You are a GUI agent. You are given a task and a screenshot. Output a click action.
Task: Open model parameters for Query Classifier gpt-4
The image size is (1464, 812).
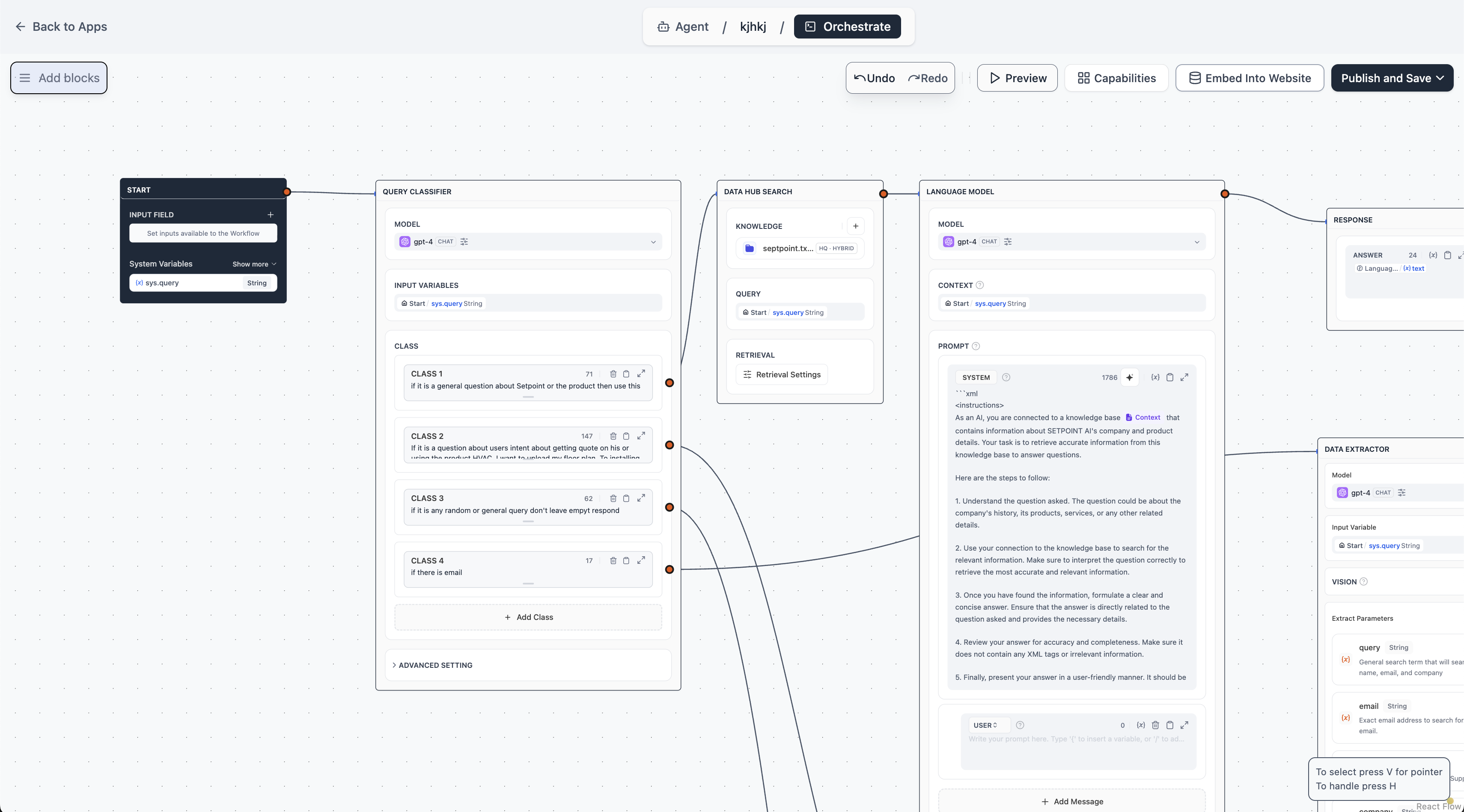point(464,241)
